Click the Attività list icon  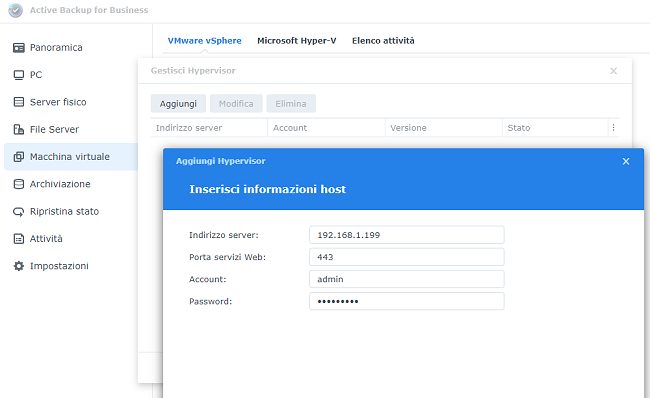[19, 239]
